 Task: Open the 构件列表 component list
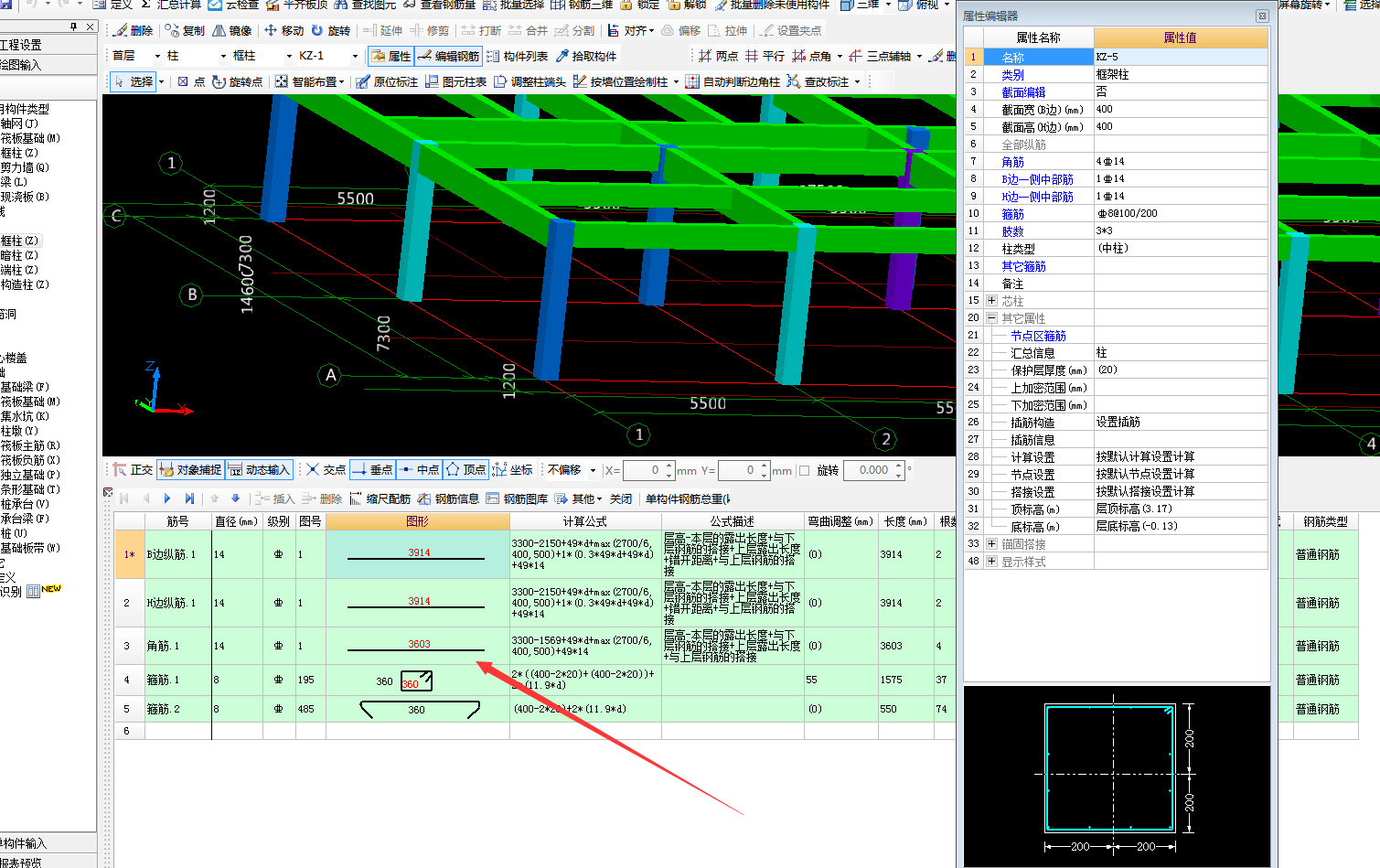point(517,56)
